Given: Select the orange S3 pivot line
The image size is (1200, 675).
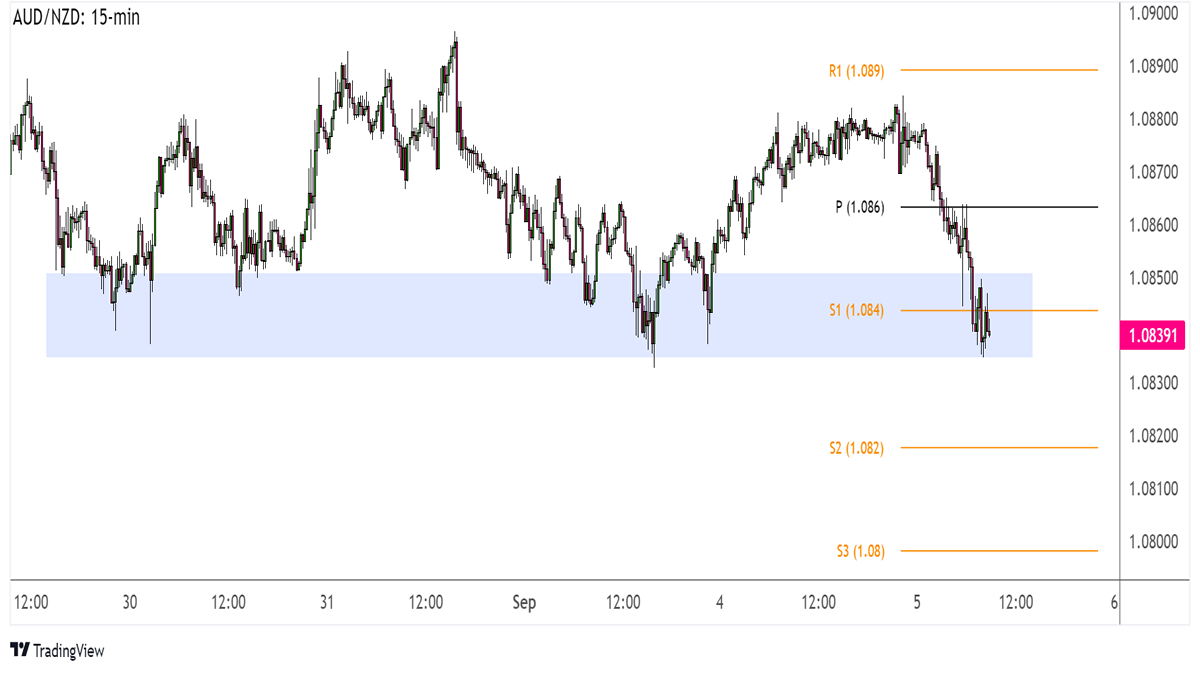Looking at the screenshot, I should pyautogui.click(x=1000, y=551).
